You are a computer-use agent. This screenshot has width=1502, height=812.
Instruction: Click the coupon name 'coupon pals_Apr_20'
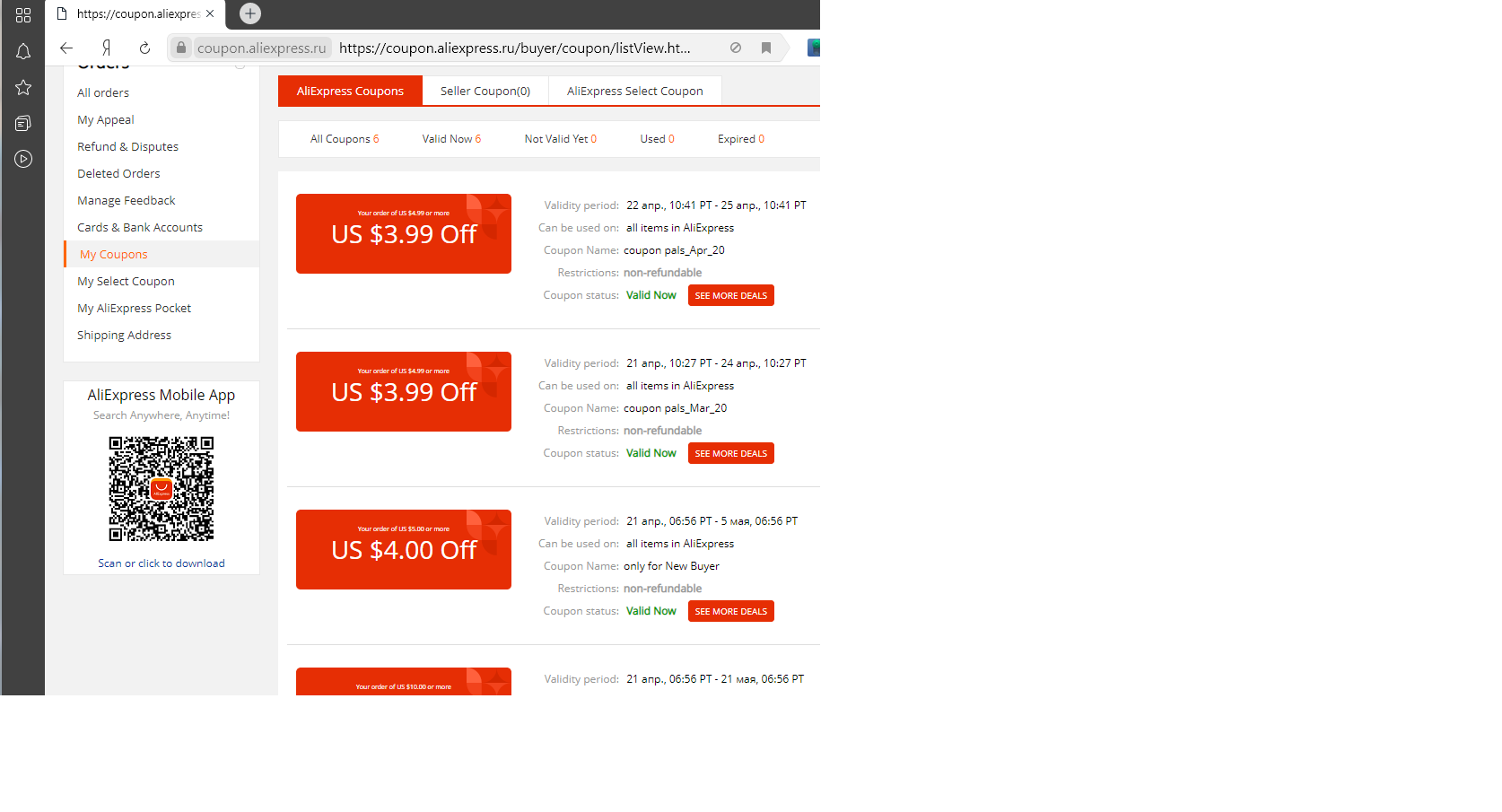674,250
